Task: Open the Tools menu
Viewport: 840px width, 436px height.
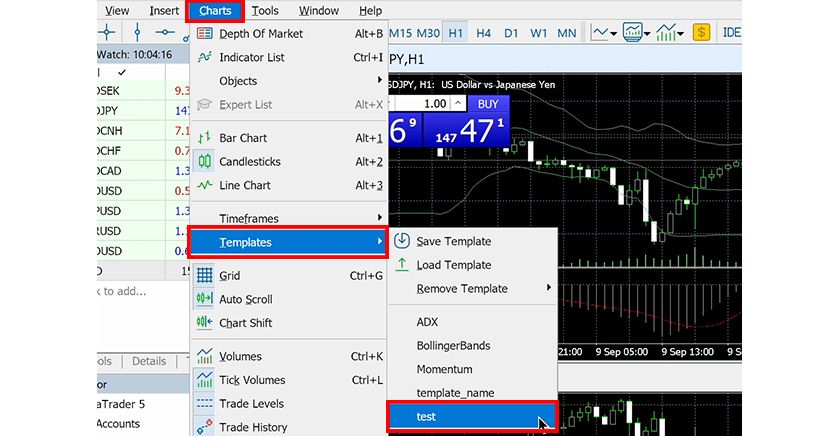Action: (x=265, y=11)
